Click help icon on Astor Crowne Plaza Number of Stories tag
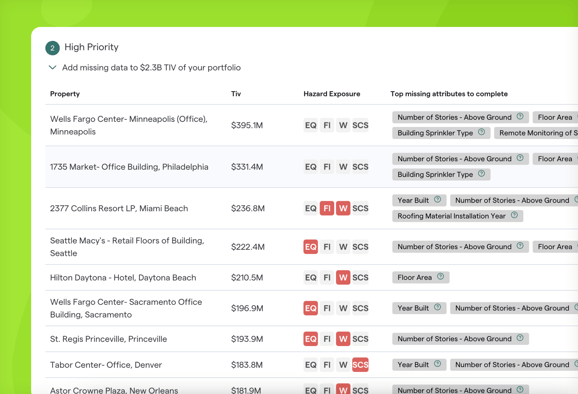Image resolution: width=578 pixels, height=394 pixels. [x=520, y=389]
